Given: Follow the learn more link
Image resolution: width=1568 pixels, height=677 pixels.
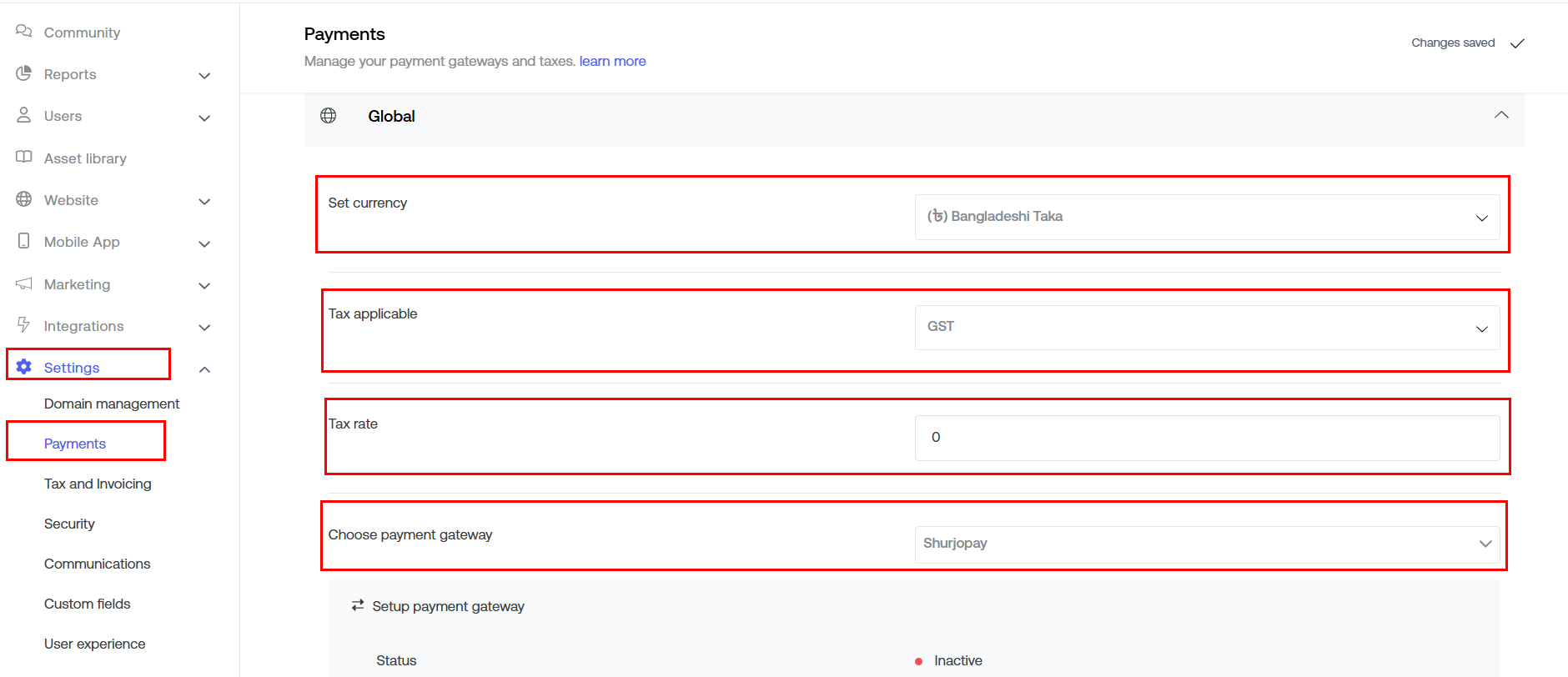Looking at the screenshot, I should click(612, 61).
